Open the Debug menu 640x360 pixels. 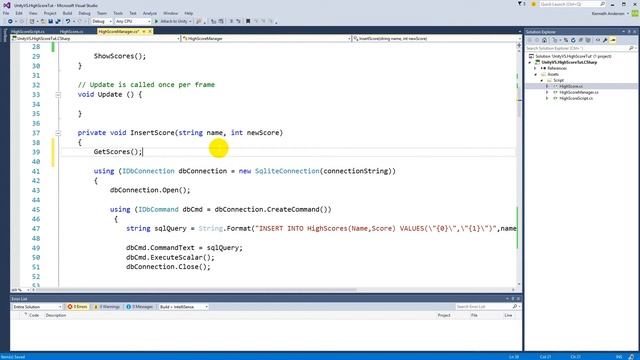84,13
